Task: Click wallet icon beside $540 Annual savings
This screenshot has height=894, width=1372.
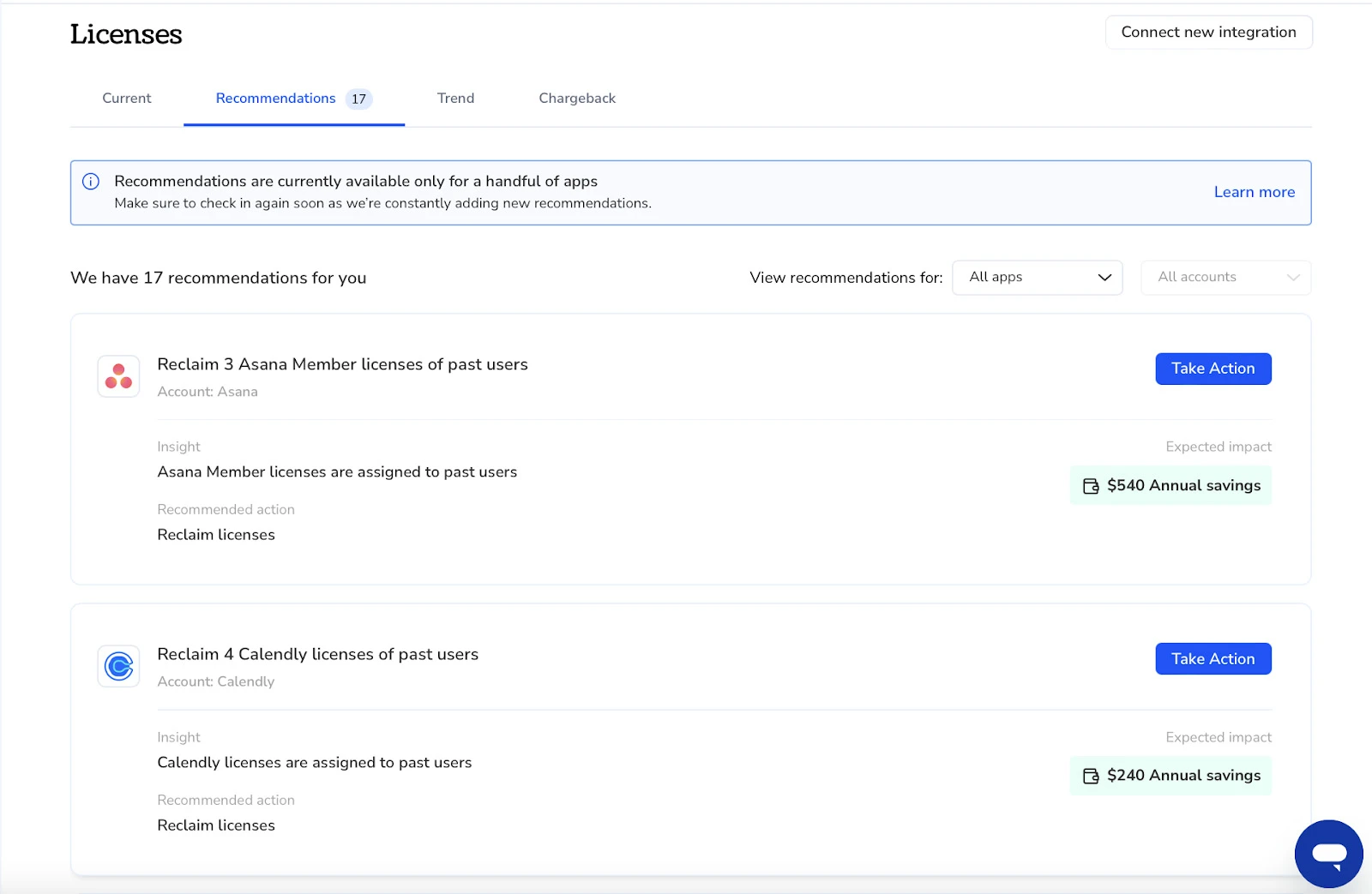Action: tap(1091, 486)
